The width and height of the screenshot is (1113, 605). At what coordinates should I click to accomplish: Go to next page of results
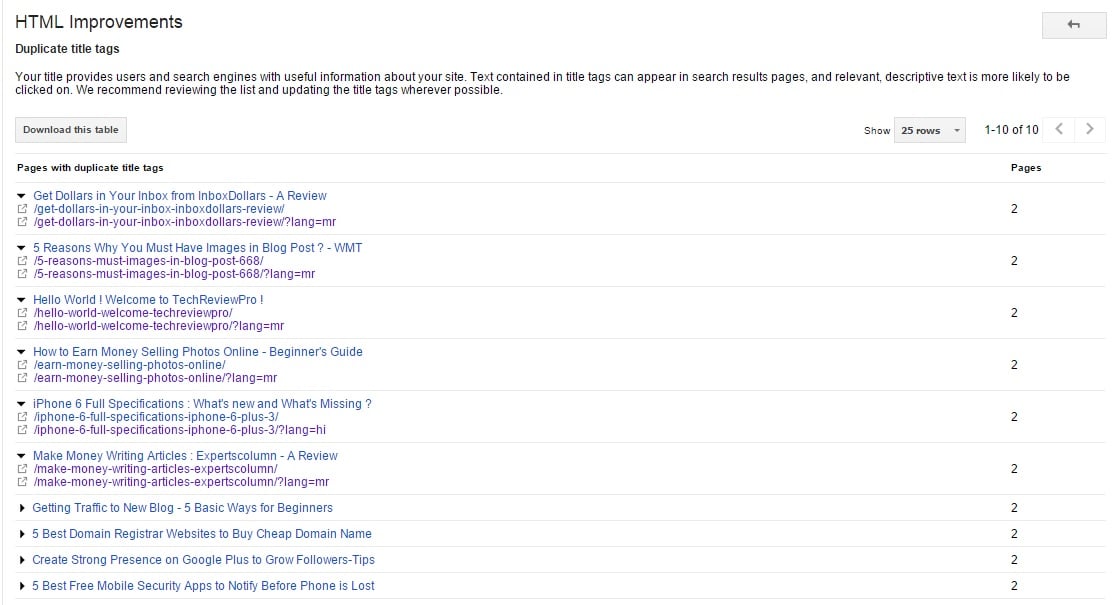point(1090,129)
